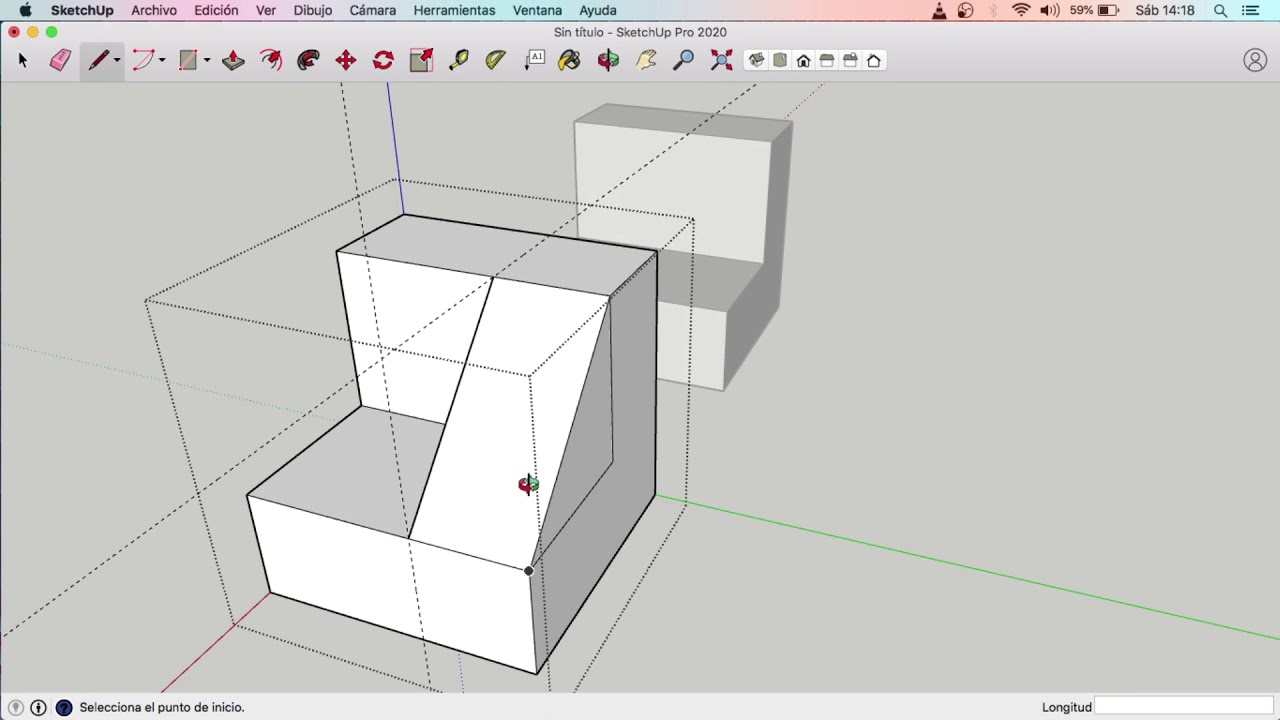Select the Rectangle shape tool
The width and height of the screenshot is (1280, 720).
tap(188, 61)
